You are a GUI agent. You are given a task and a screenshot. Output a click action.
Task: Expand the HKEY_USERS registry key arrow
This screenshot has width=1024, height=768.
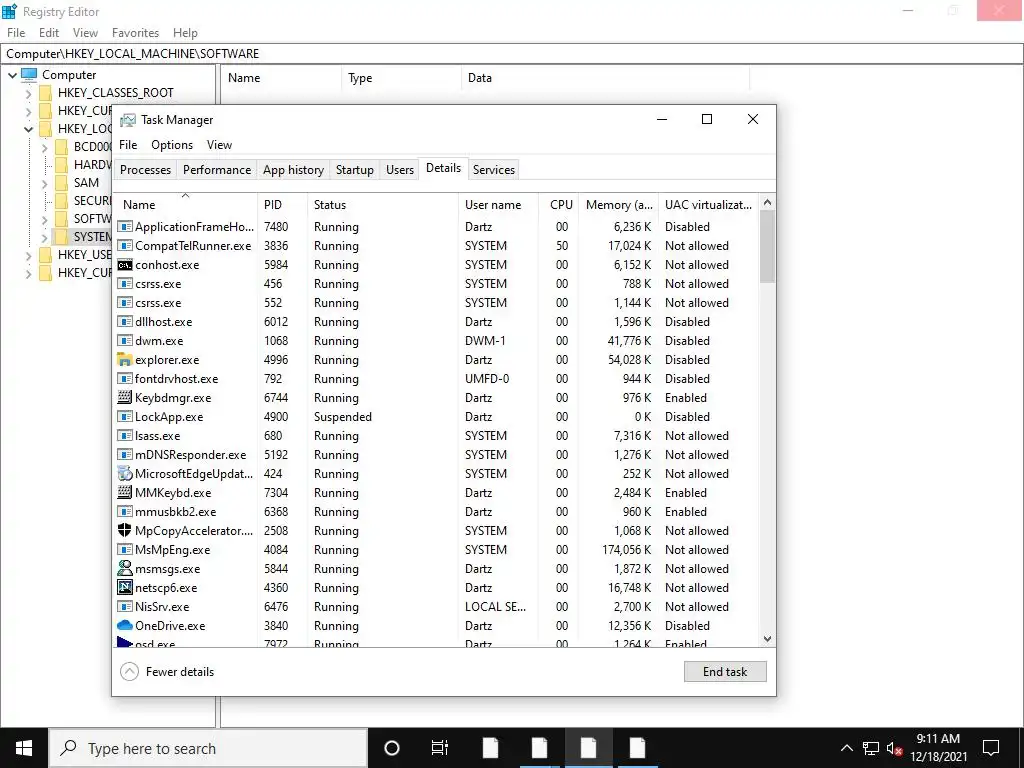click(28, 255)
